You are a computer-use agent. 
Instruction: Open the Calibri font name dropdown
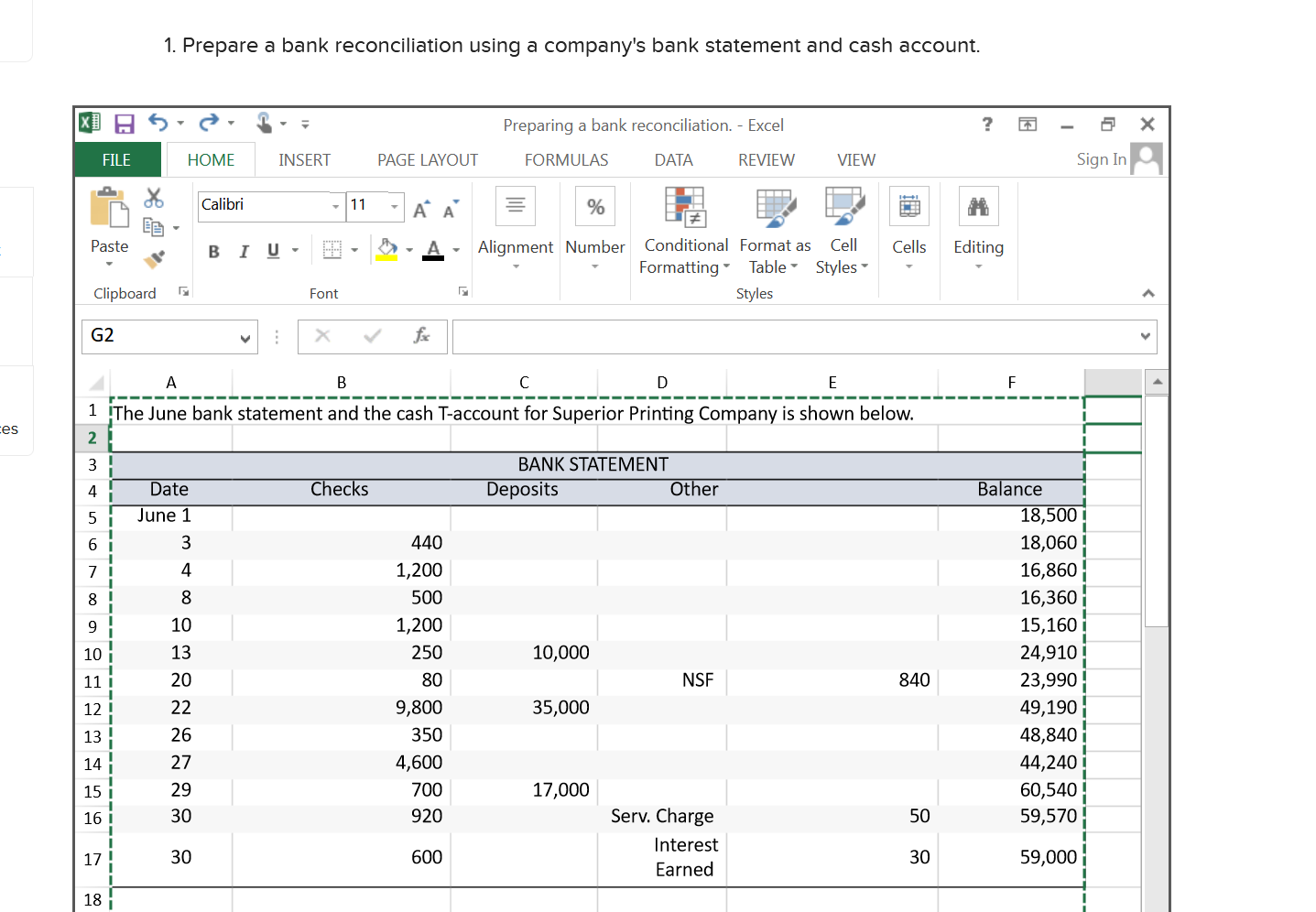tap(336, 206)
